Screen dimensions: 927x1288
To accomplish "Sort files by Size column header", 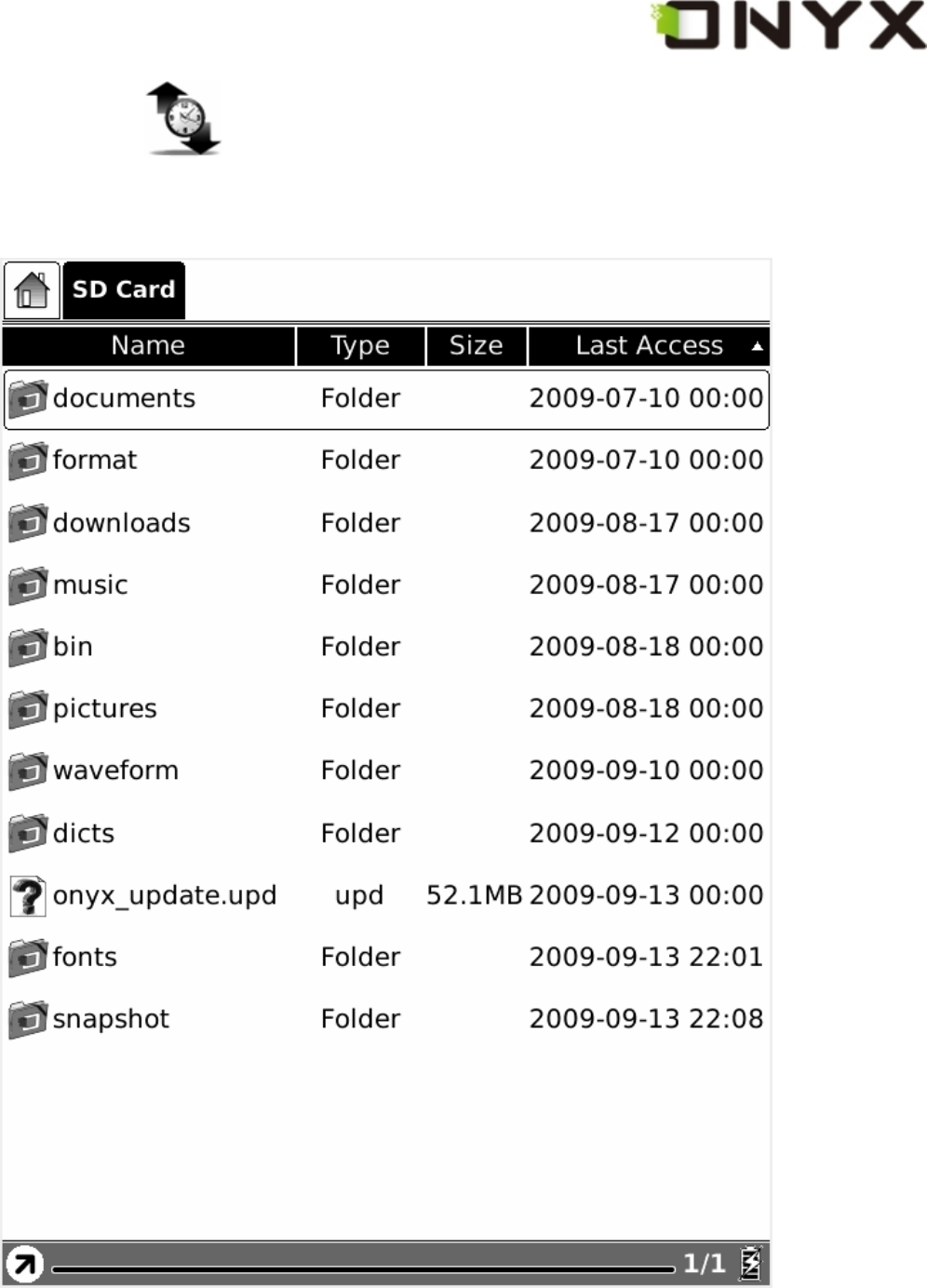I will pyautogui.click(x=476, y=346).
